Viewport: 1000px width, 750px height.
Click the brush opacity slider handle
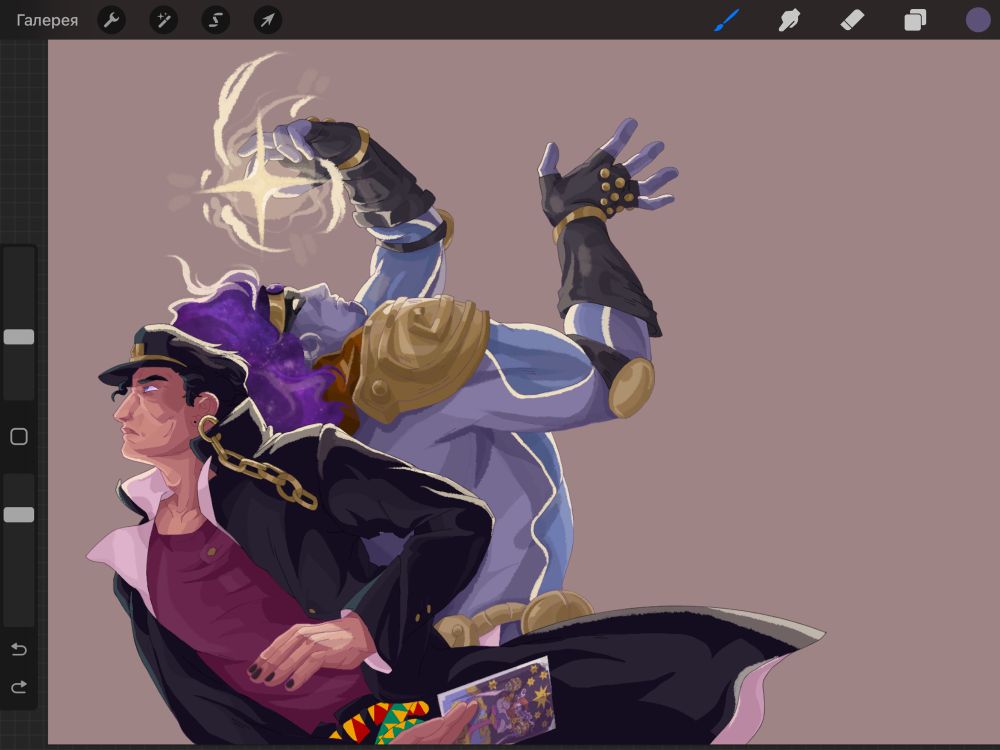pyautogui.click(x=19, y=515)
